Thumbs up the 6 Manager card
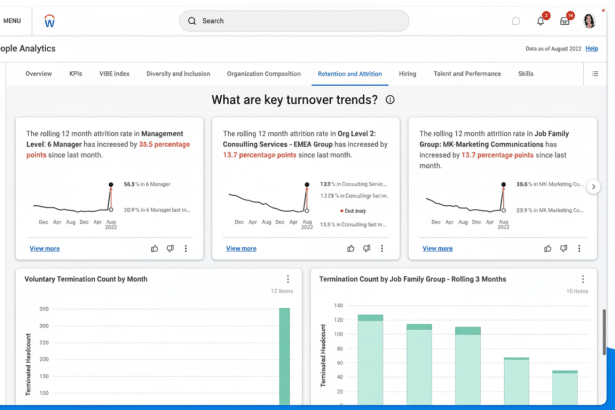Screen dimensions: 615x410 (155, 248)
